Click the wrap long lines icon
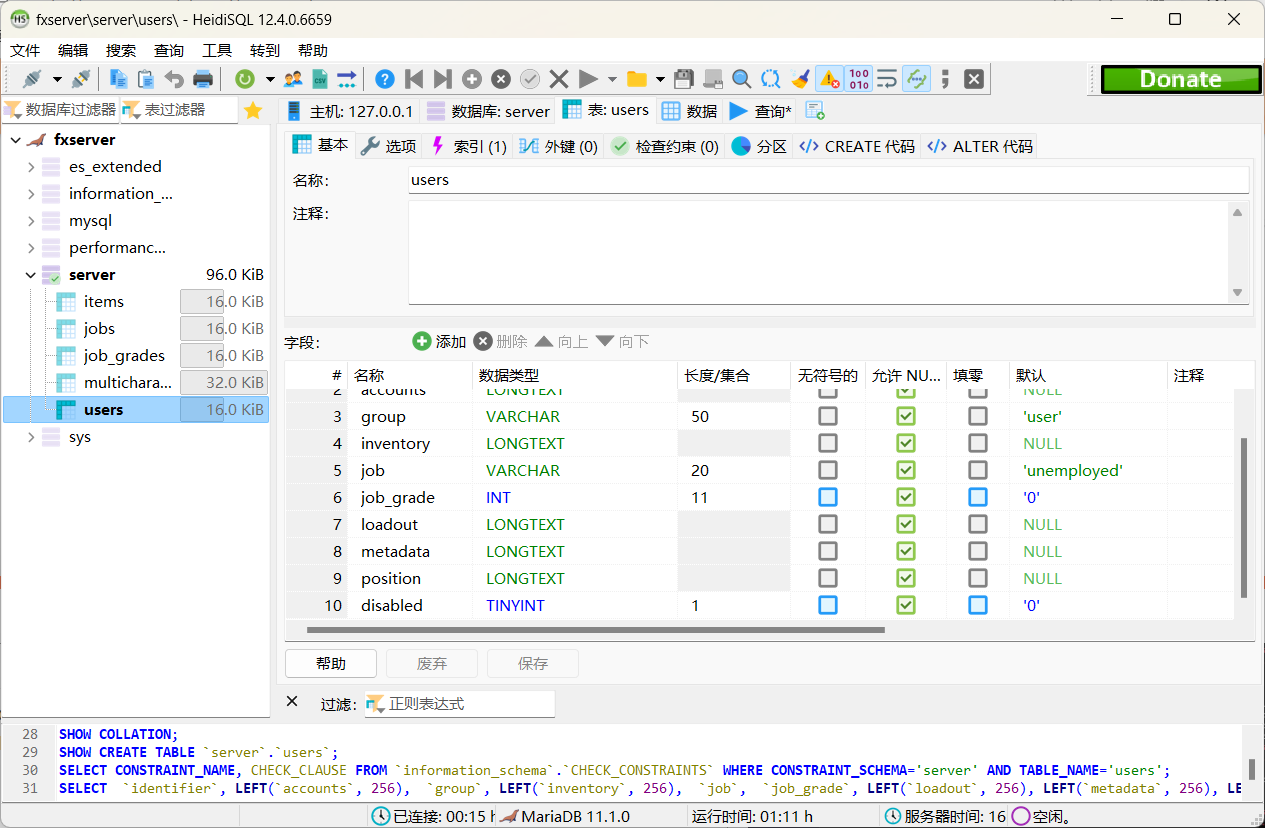The height and width of the screenshot is (828, 1265). pyautogui.click(x=887, y=79)
